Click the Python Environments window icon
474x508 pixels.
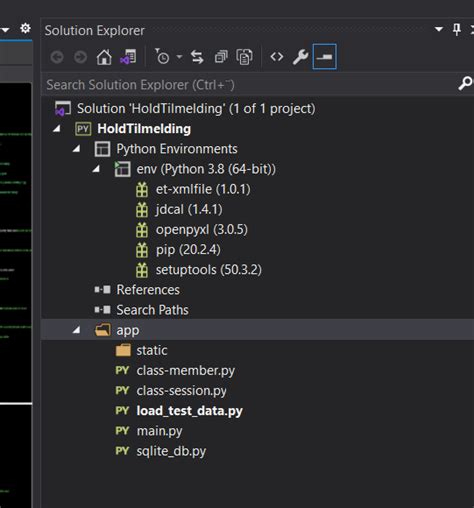point(102,149)
